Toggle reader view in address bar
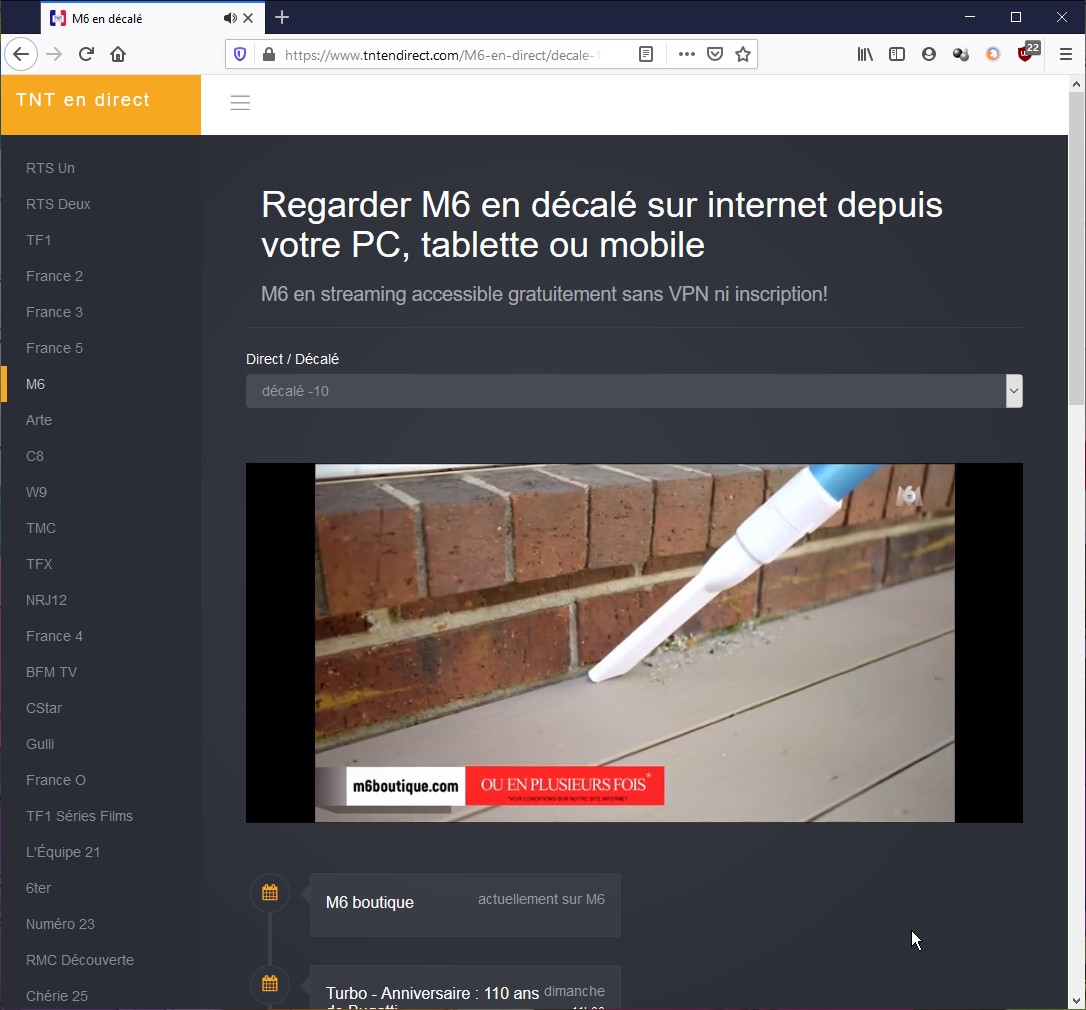This screenshot has height=1010, width=1086. (646, 55)
